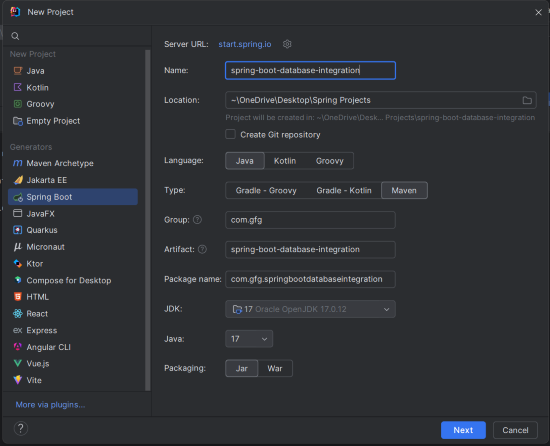
Task: Open the start.spring.io server link
Action: [x=245, y=44]
